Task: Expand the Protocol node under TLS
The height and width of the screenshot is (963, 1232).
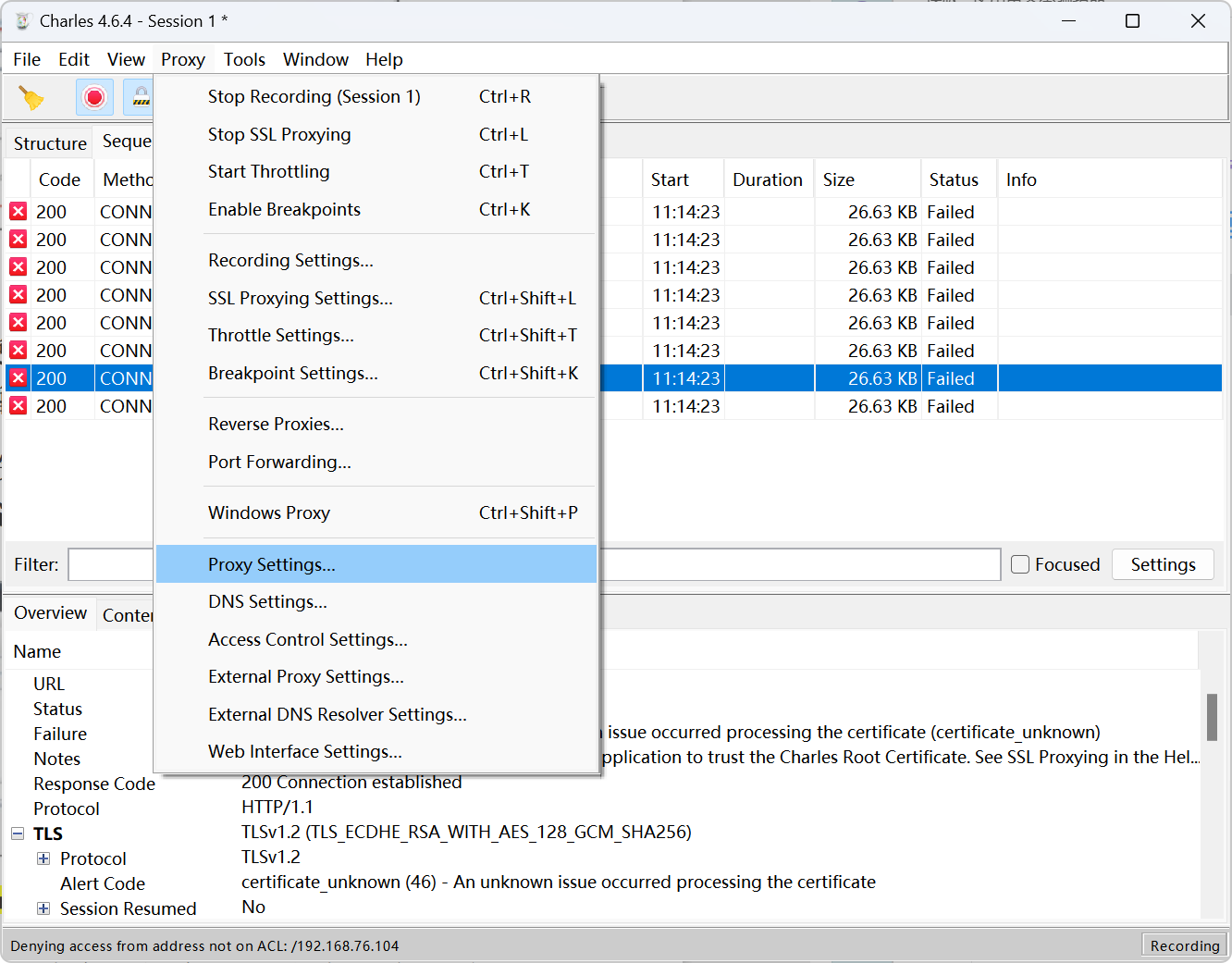Action: (43, 858)
